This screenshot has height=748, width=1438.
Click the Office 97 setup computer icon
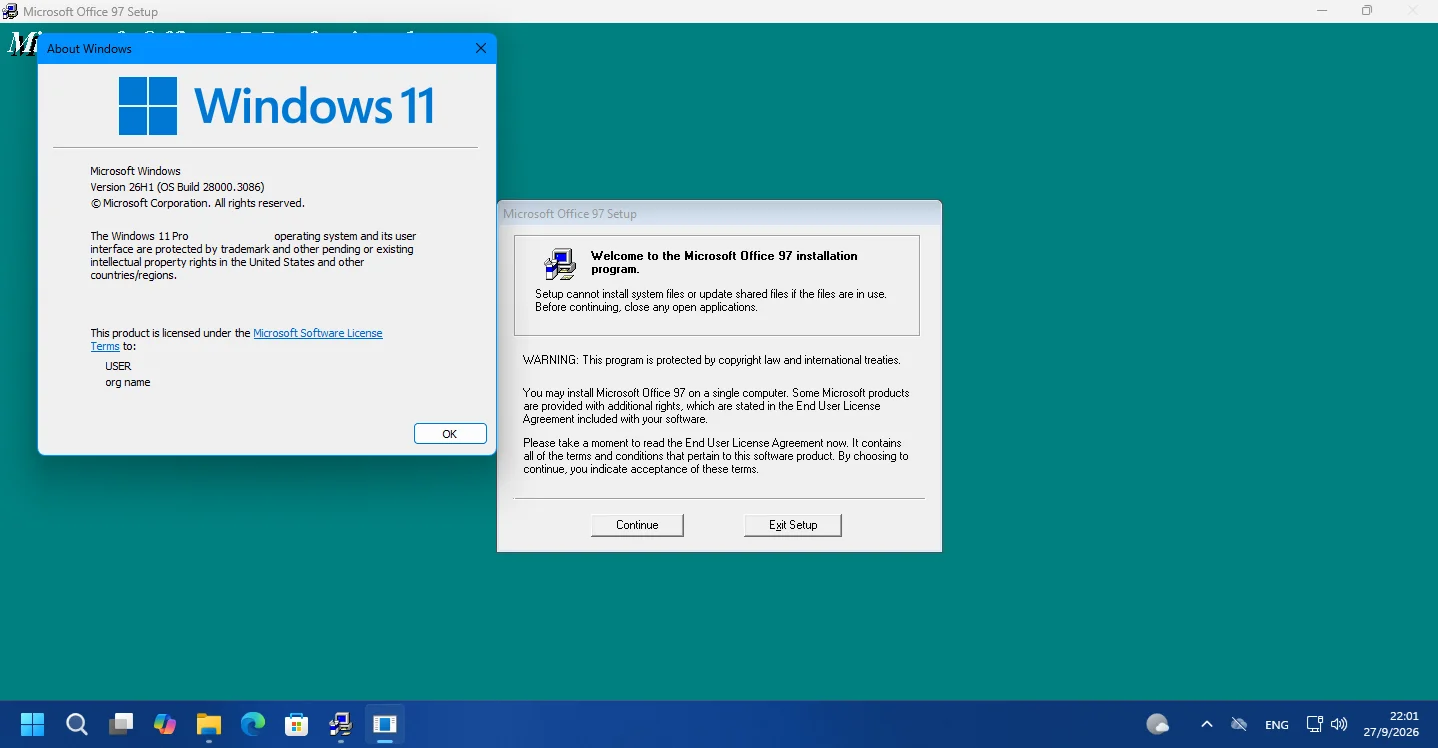560,264
